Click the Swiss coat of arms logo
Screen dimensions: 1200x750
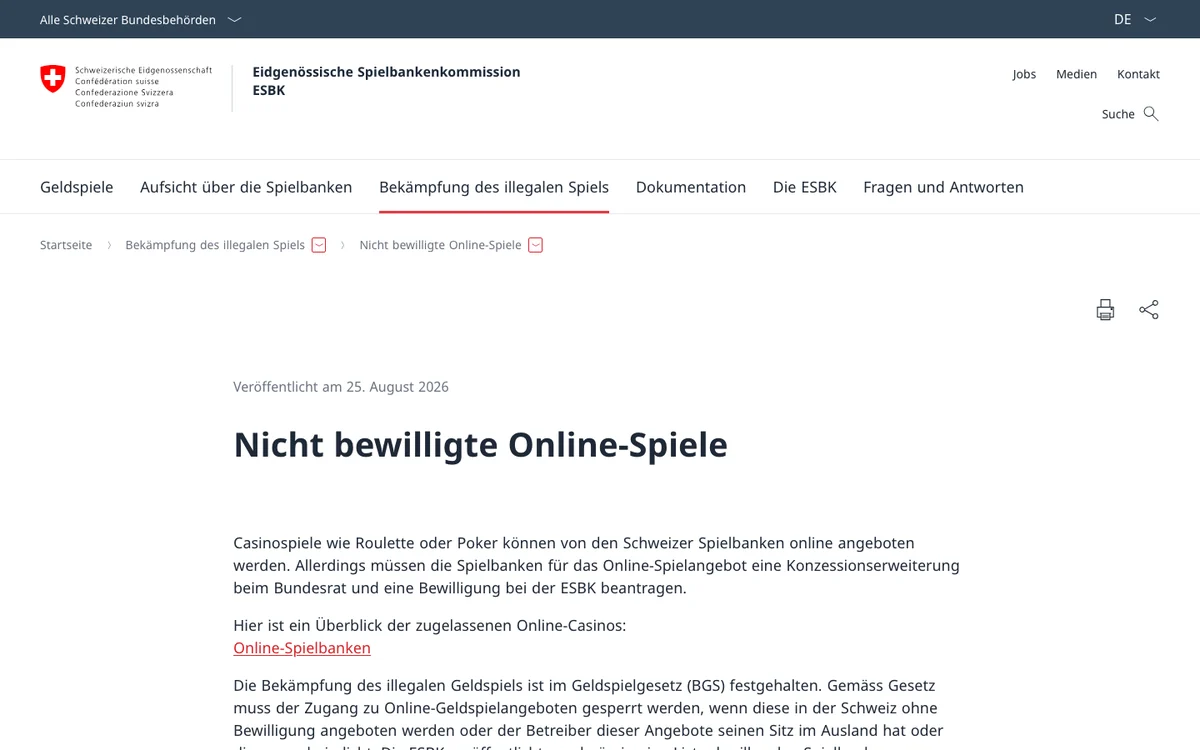coord(53,79)
